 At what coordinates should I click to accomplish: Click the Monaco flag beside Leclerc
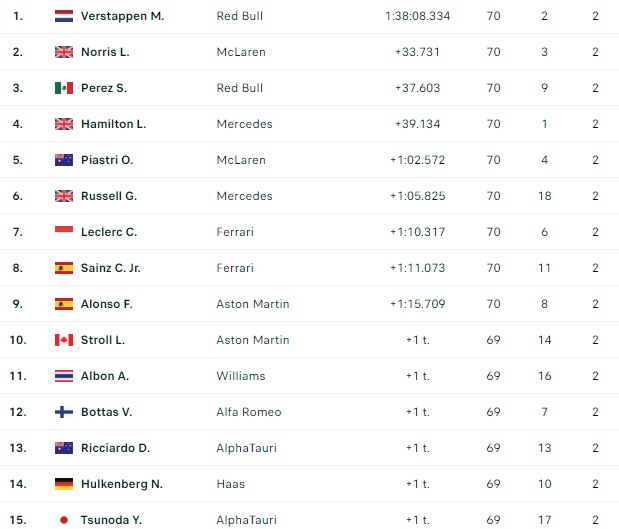(64, 232)
